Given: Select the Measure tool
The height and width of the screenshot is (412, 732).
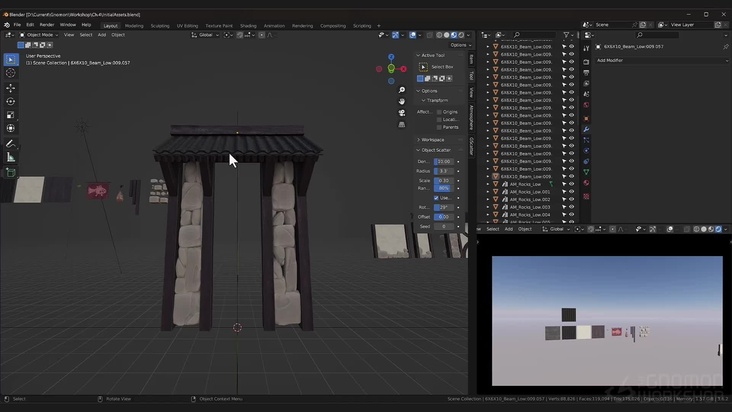Looking at the screenshot, I should coord(11,157).
